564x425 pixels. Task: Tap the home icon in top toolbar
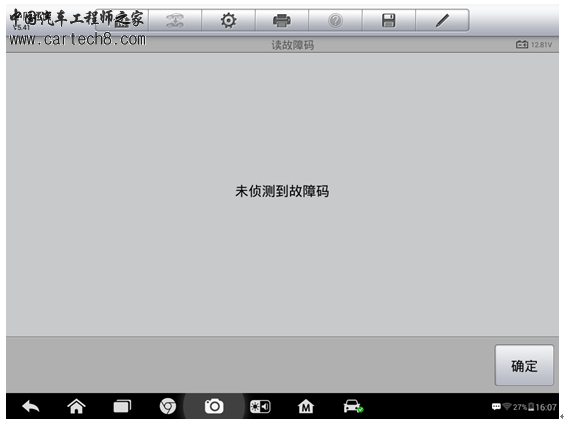[x=122, y=20]
